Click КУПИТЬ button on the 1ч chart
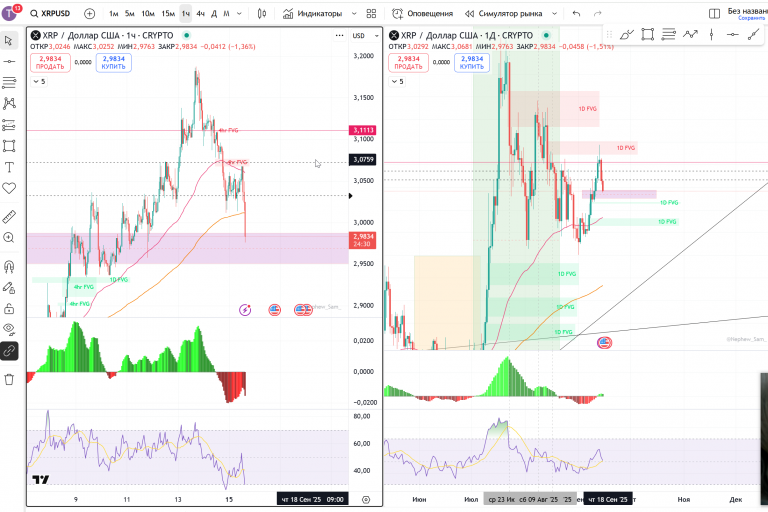This screenshot has width=768, height=512. click(114, 63)
